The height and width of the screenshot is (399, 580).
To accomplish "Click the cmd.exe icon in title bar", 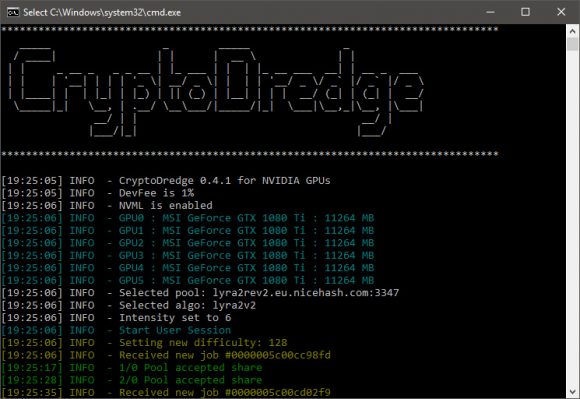I will [13, 12].
